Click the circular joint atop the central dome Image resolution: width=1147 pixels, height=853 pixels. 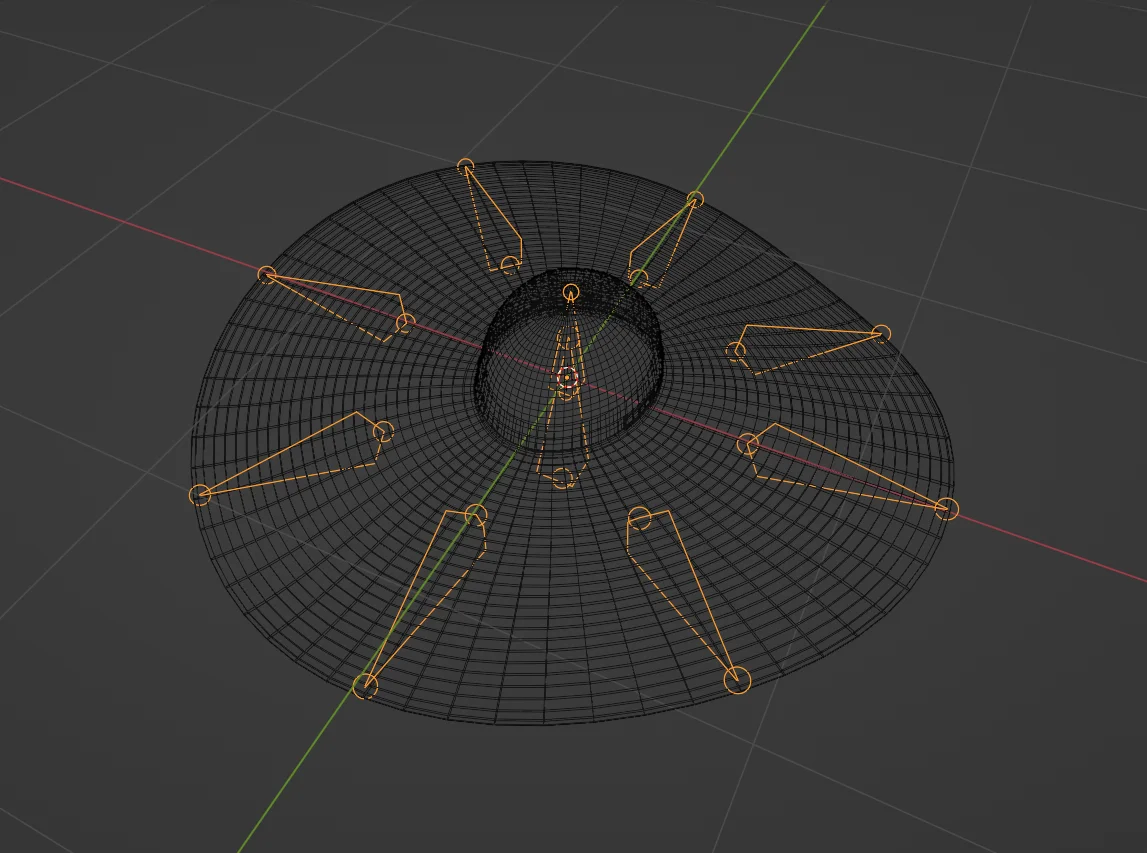coord(570,293)
